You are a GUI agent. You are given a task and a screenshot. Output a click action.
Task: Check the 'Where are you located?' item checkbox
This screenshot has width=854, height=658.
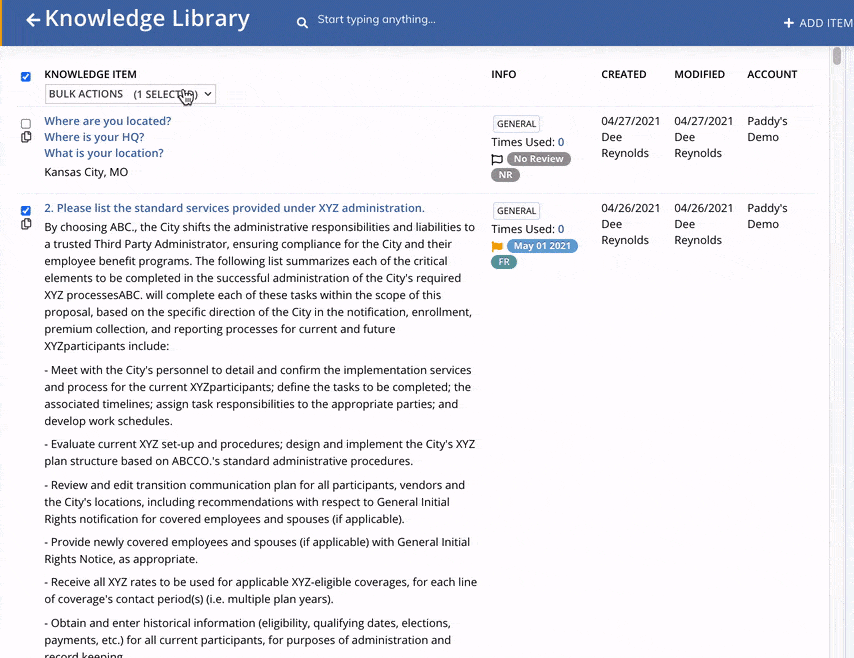click(26, 124)
